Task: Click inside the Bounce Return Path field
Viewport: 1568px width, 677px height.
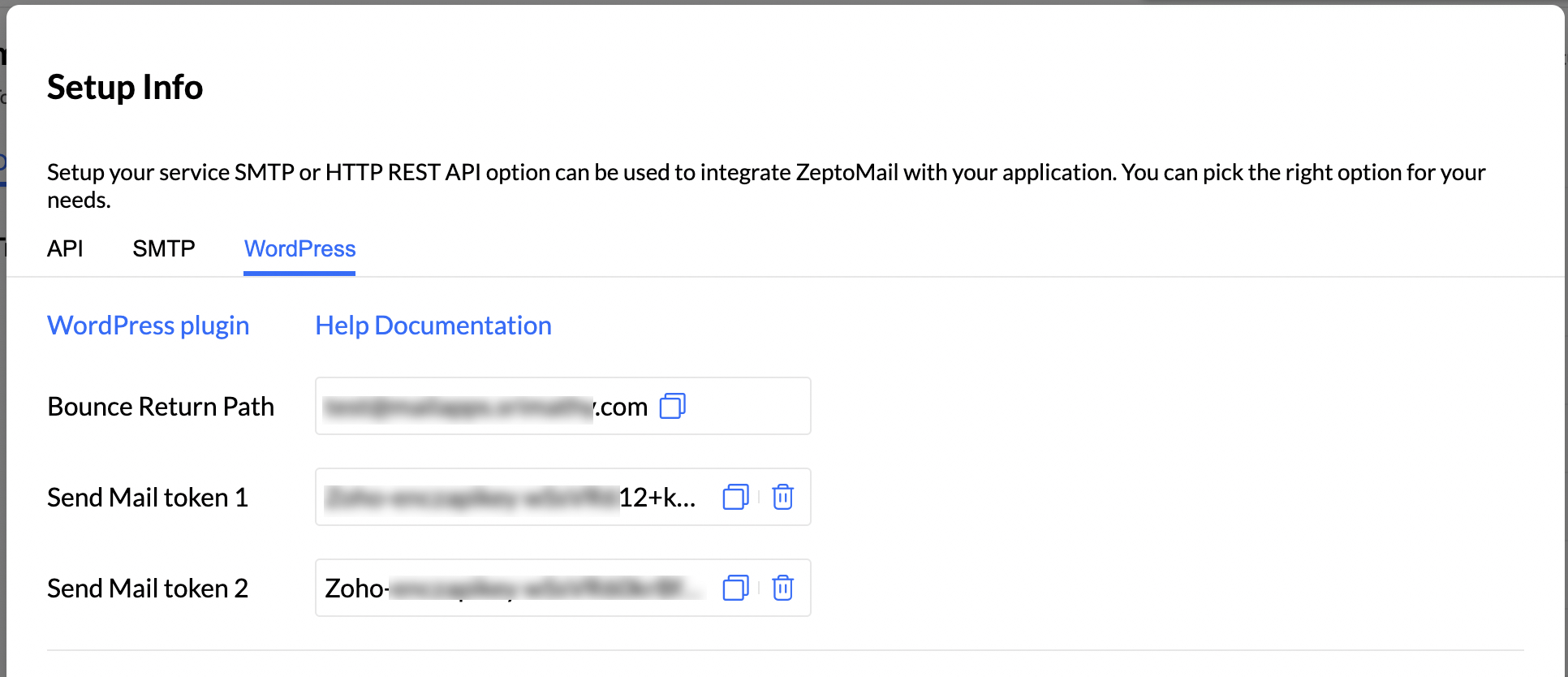Action: [x=487, y=406]
